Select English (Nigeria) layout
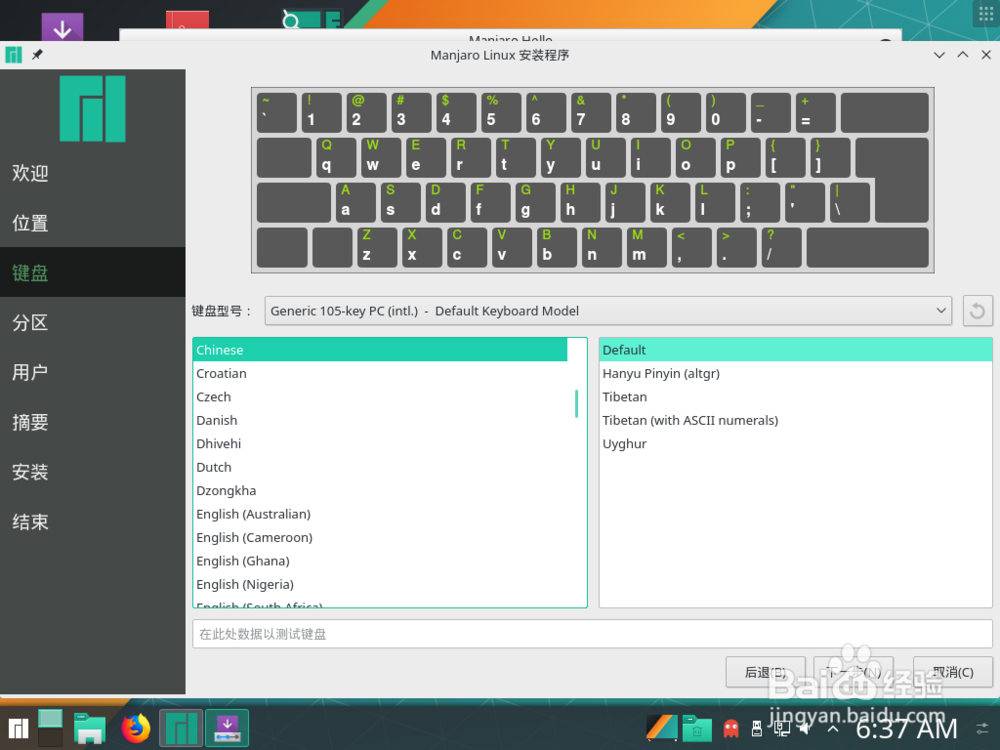The image size is (1000, 750). pyautogui.click(x=379, y=585)
